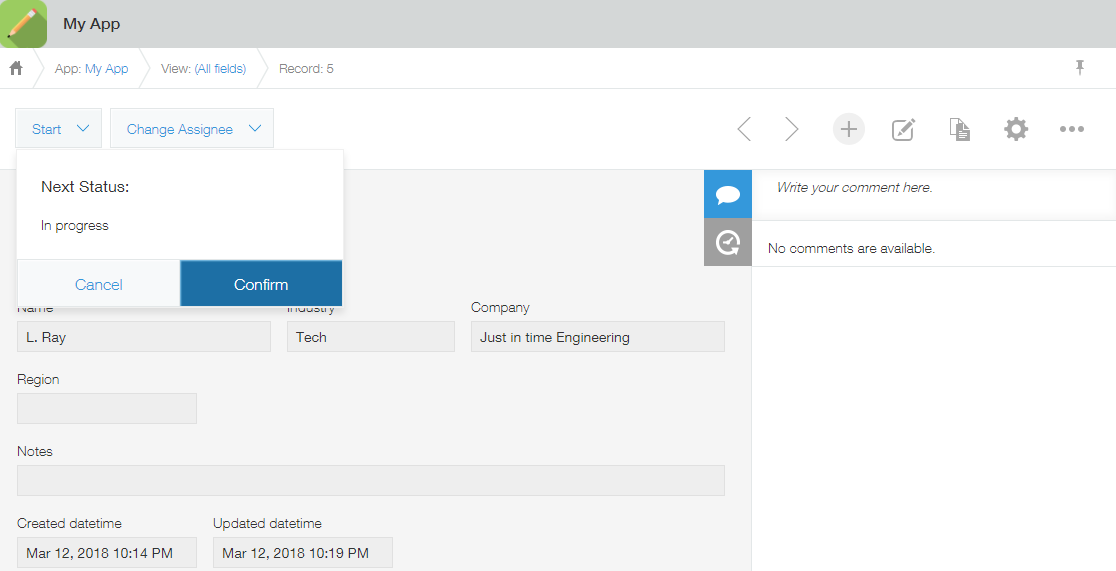1116x571 pixels.
Task: Duplicate the record with copy icon
Action: [x=959, y=129]
